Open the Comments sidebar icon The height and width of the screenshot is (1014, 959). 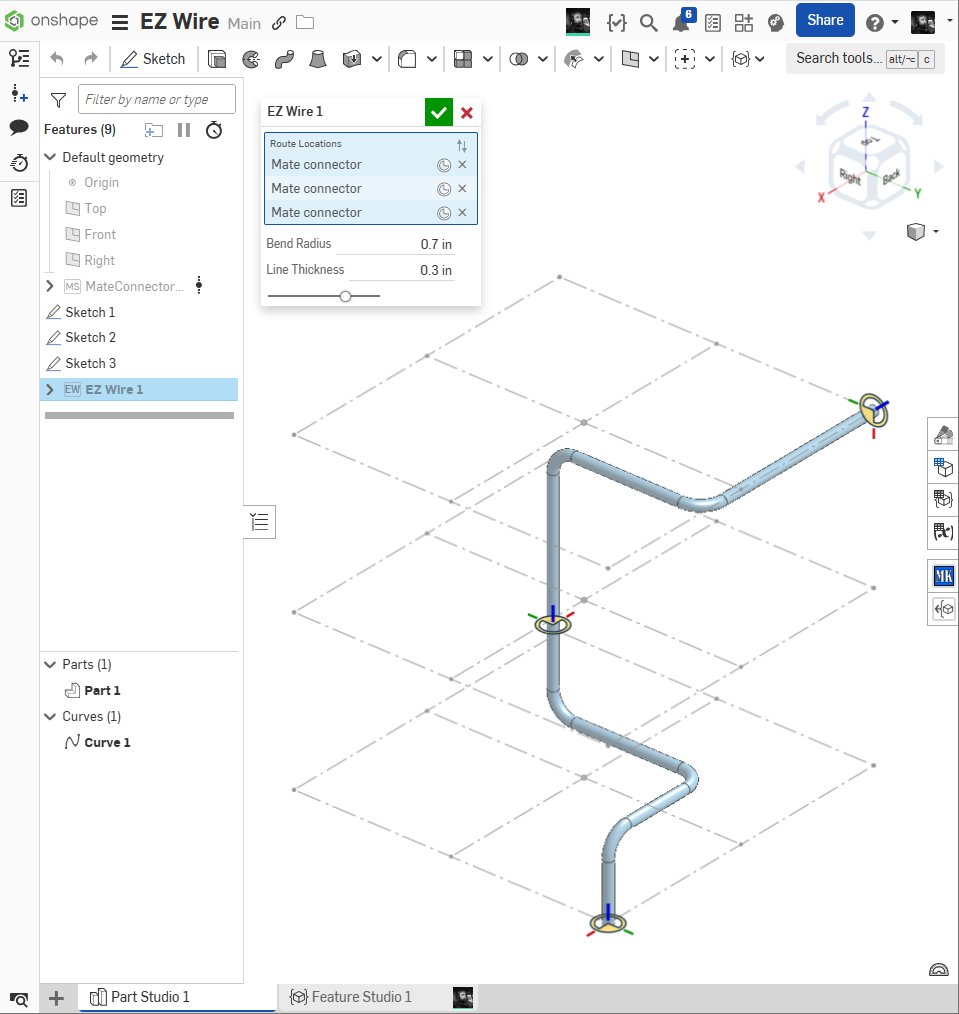[x=19, y=127]
